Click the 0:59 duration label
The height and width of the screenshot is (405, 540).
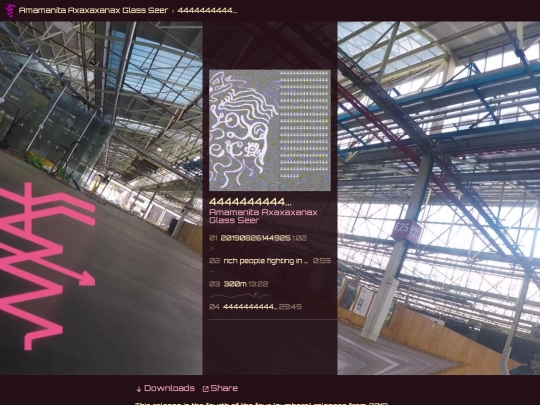[322, 261]
